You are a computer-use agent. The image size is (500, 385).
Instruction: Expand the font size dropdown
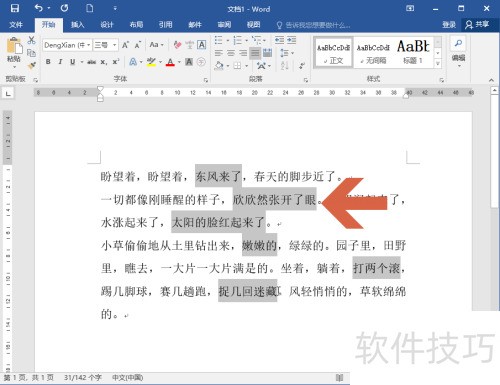tap(105, 45)
